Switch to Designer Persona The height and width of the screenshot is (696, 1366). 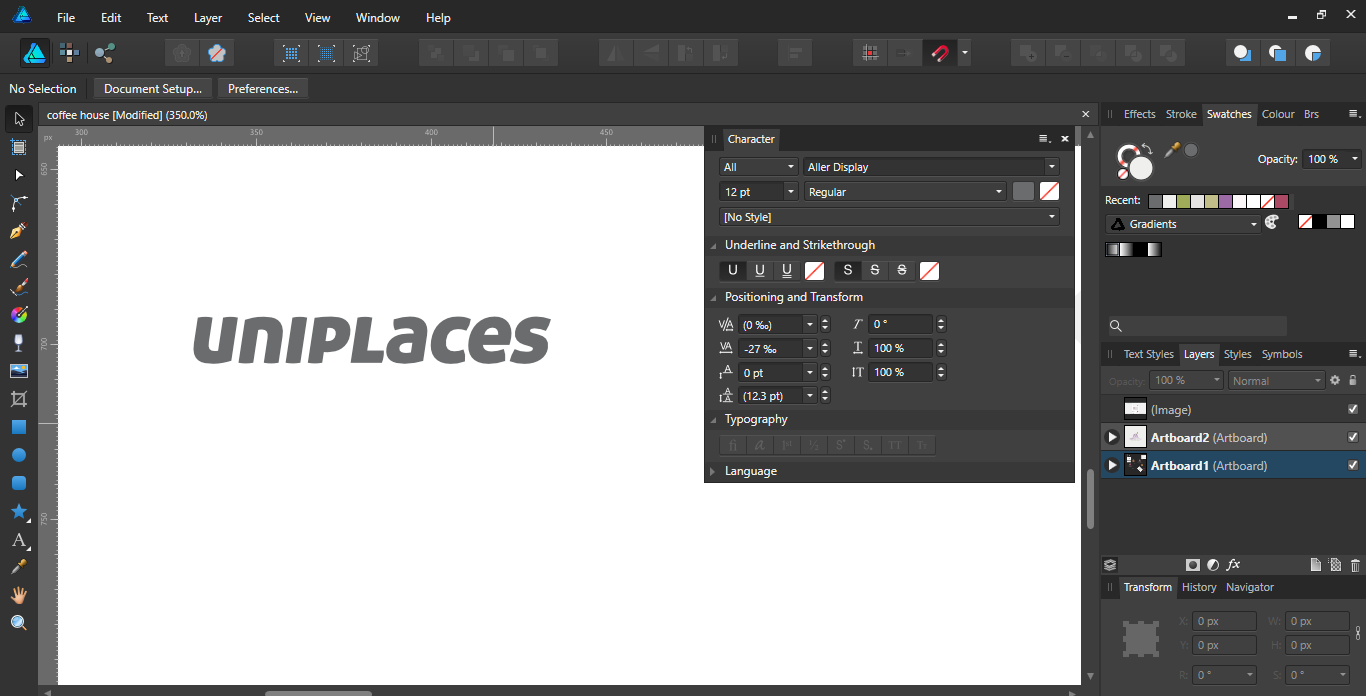click(x=35, y=53)
